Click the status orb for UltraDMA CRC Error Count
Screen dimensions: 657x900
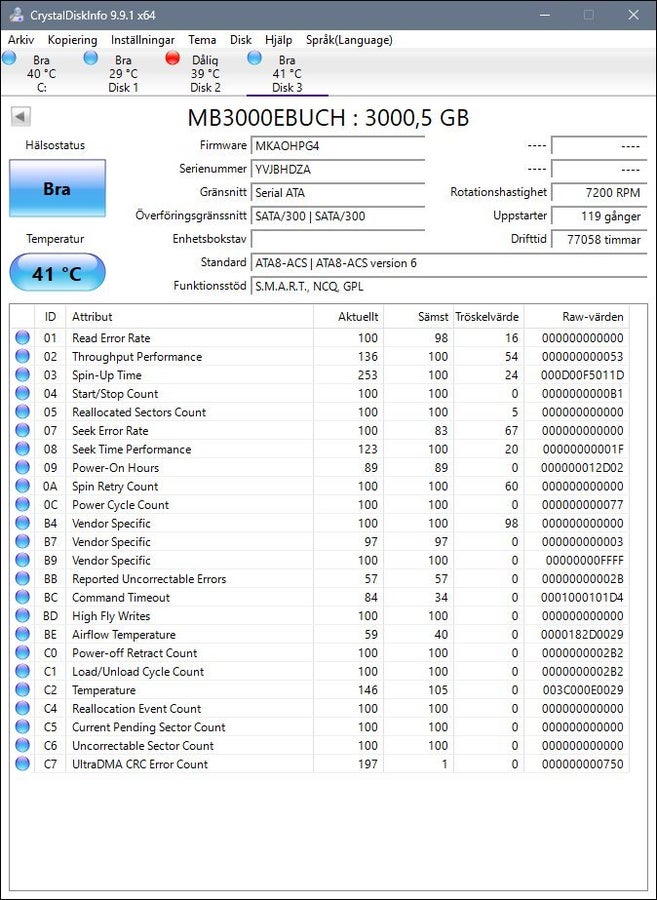coord(22,764)
